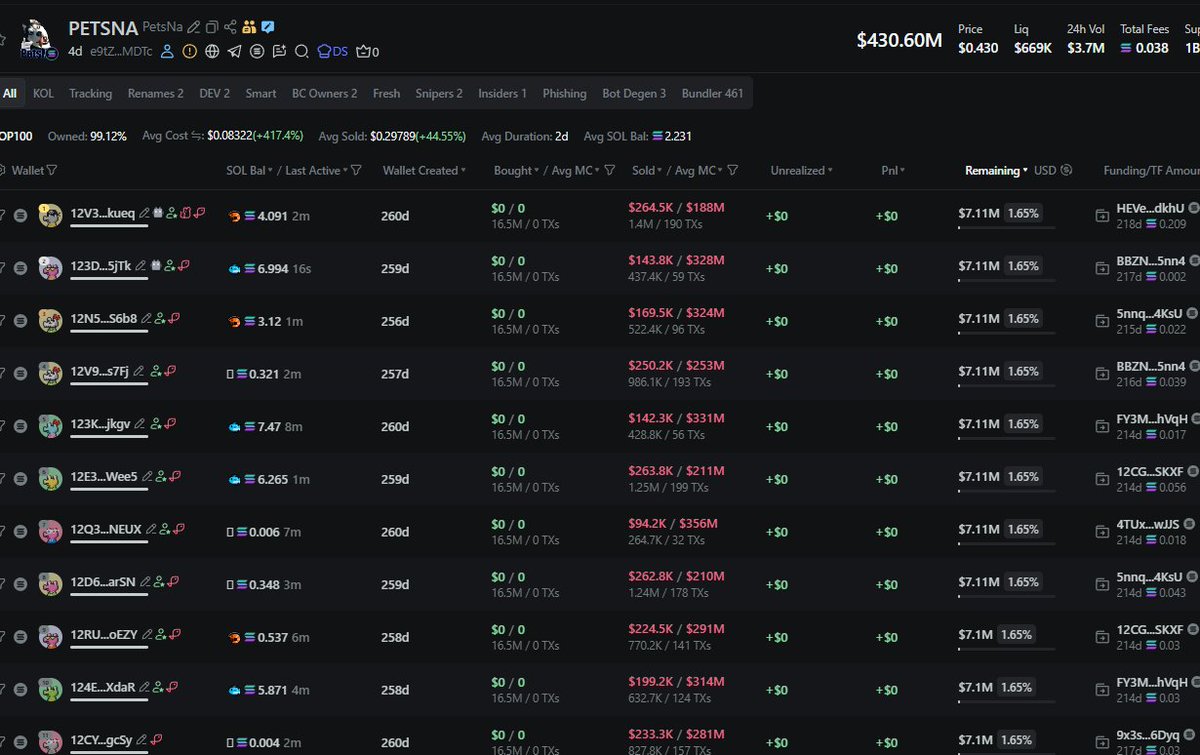Image resolution: width=1200 pixels, height=755 pixels.
Task: Open the Telegram link icon
Action: tap(234, 51)
